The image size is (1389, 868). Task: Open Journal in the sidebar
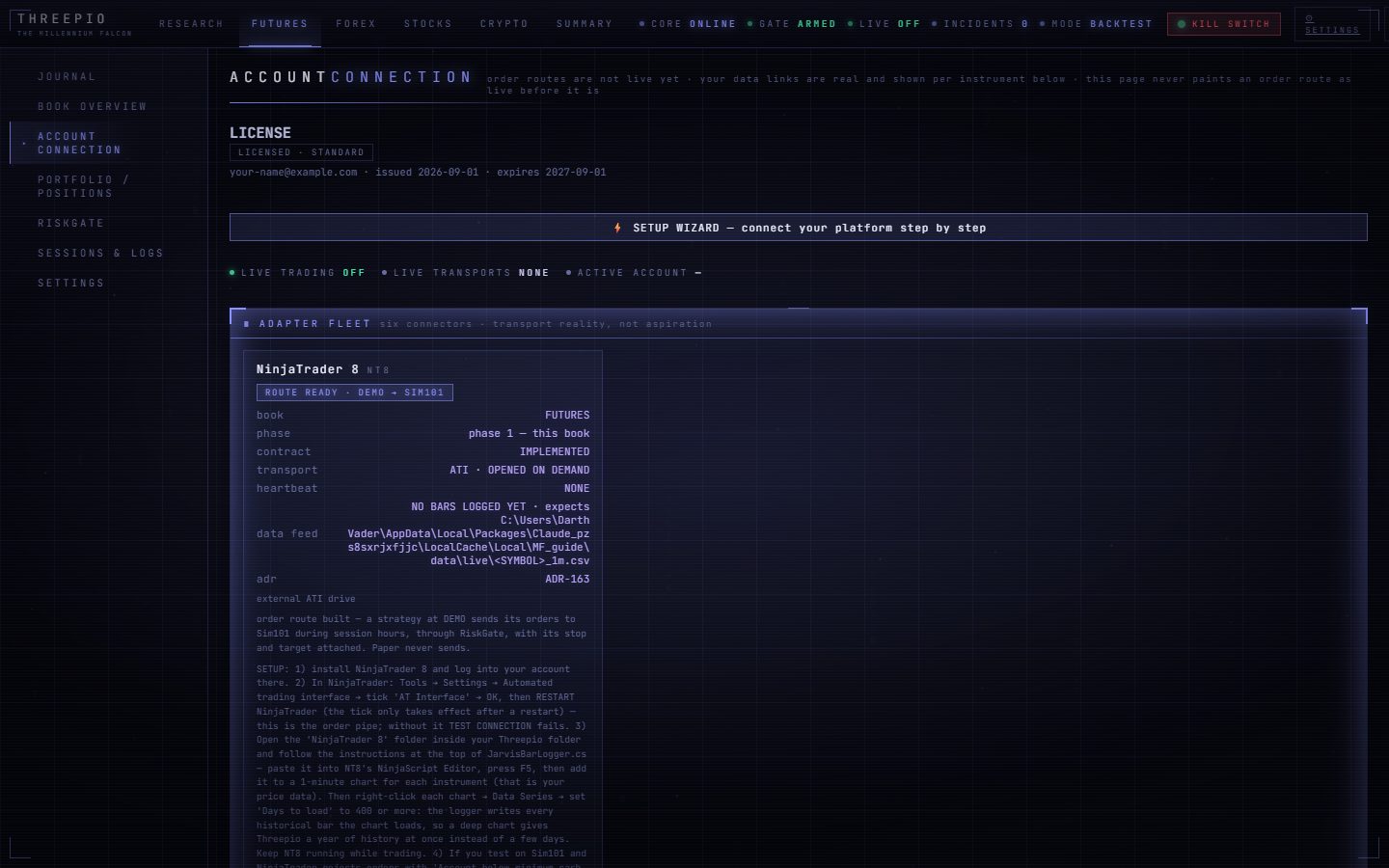pos(67,77)
